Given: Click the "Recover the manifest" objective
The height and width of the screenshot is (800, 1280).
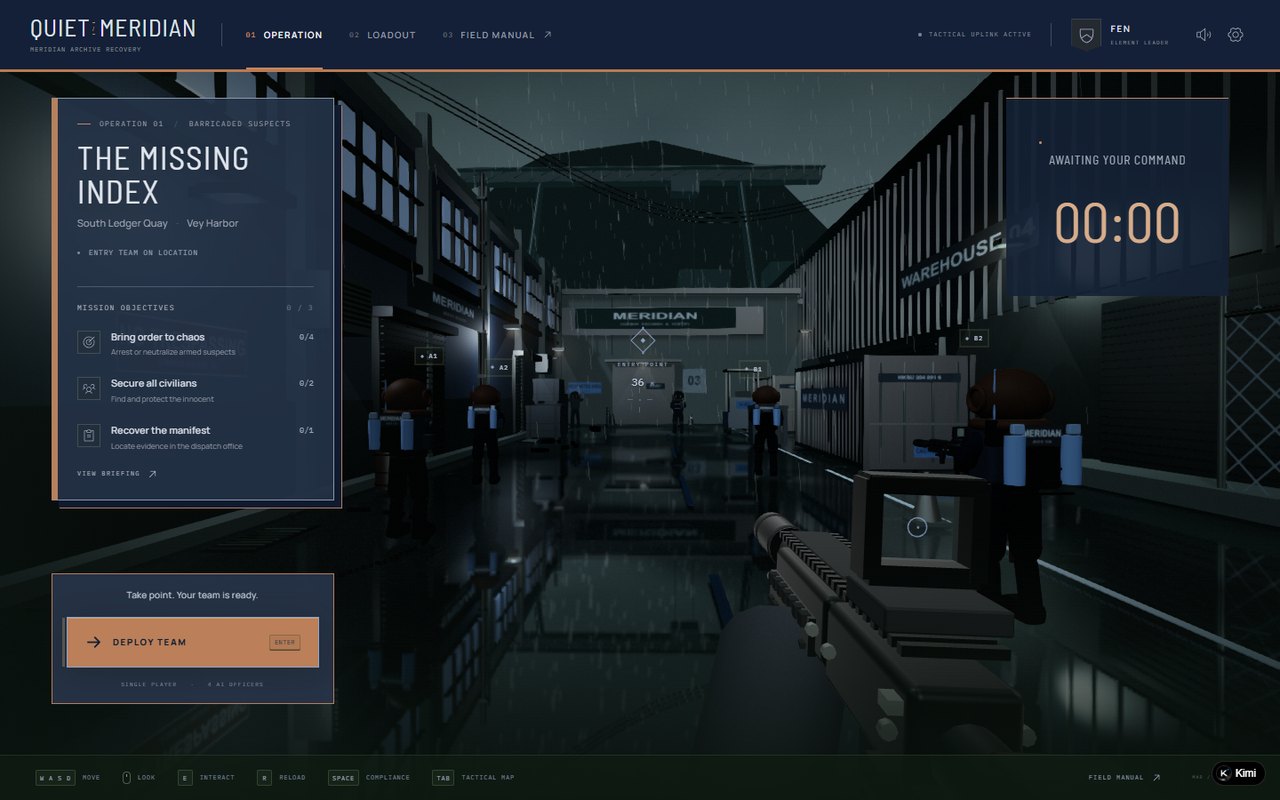Looking at the screenshot, I should click(x=195, y=437).
